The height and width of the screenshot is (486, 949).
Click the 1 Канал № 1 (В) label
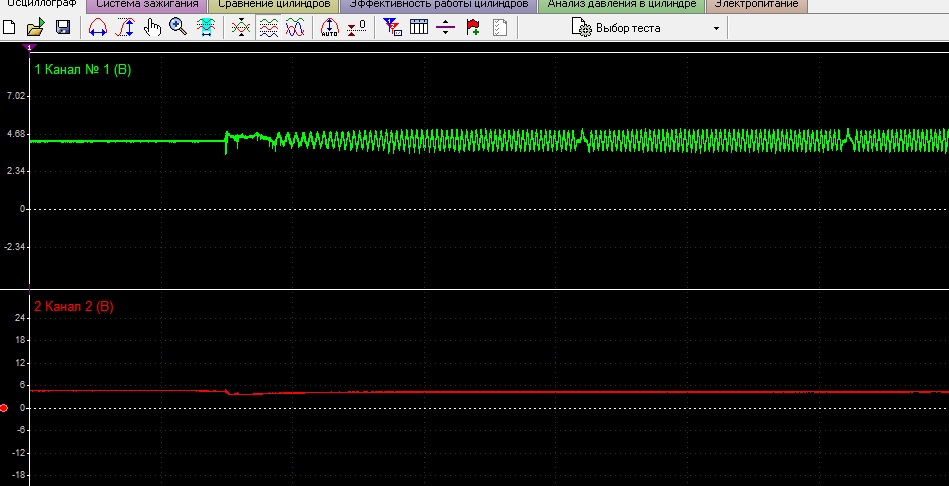(83, 70)
